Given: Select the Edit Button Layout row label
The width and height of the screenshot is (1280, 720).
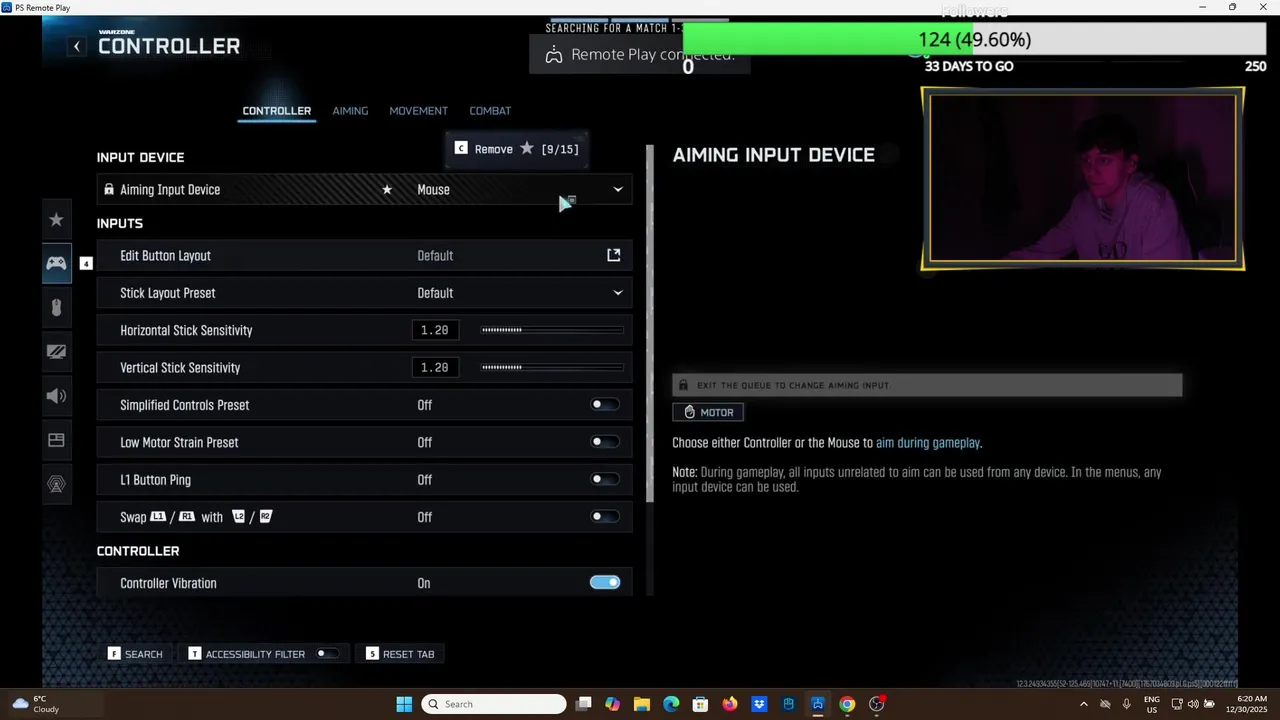Looking at the screenshot, I should (165, 256).
